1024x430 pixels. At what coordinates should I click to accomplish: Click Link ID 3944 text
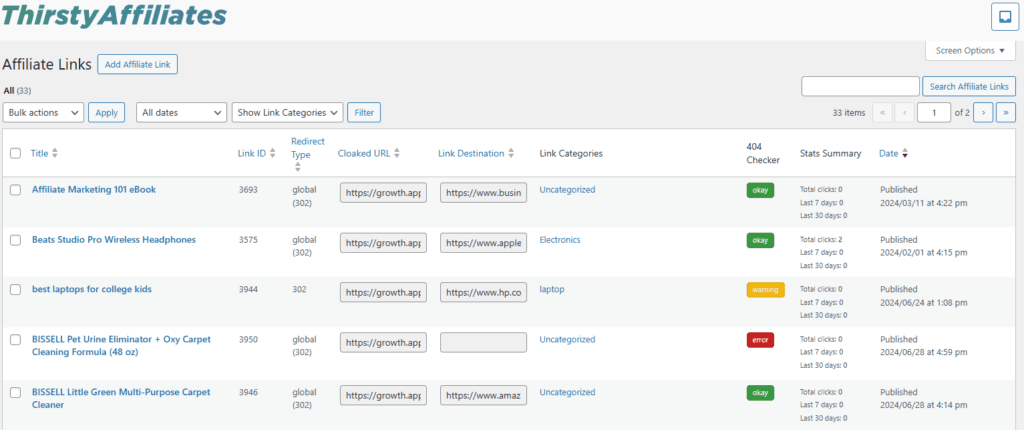pyautogui.click(x=248, y=289)
